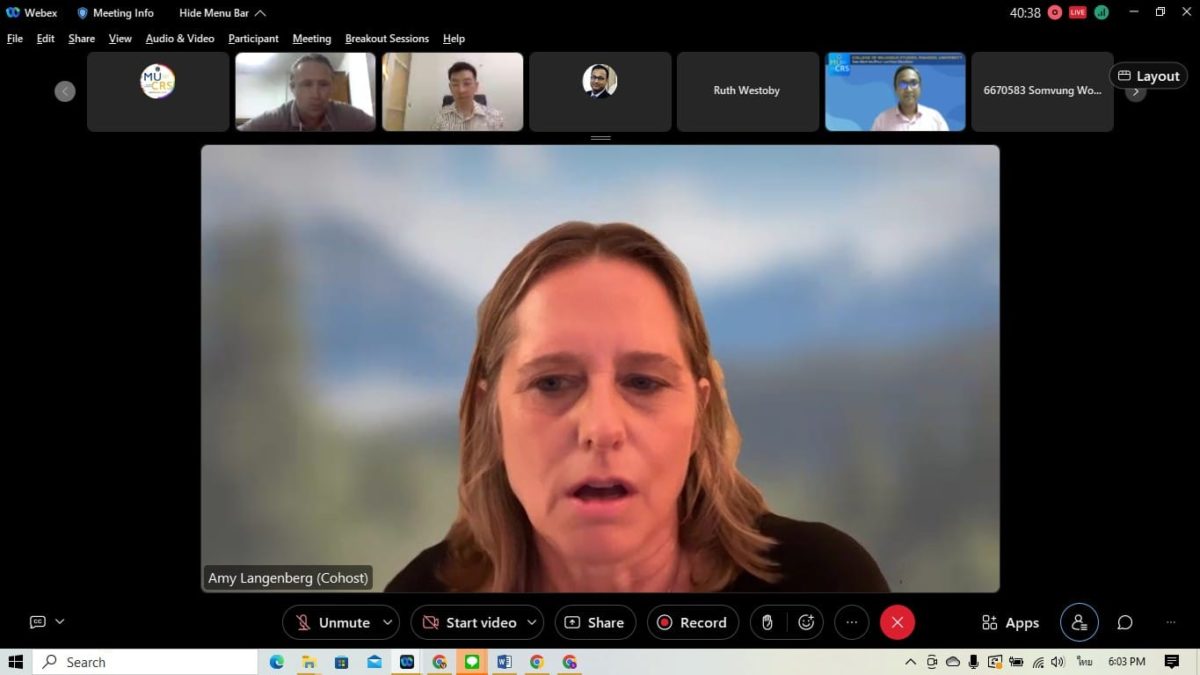This screenshot has height=675, width=1200.
Task: Toggle closed captions CC icon
Action: 38,622
